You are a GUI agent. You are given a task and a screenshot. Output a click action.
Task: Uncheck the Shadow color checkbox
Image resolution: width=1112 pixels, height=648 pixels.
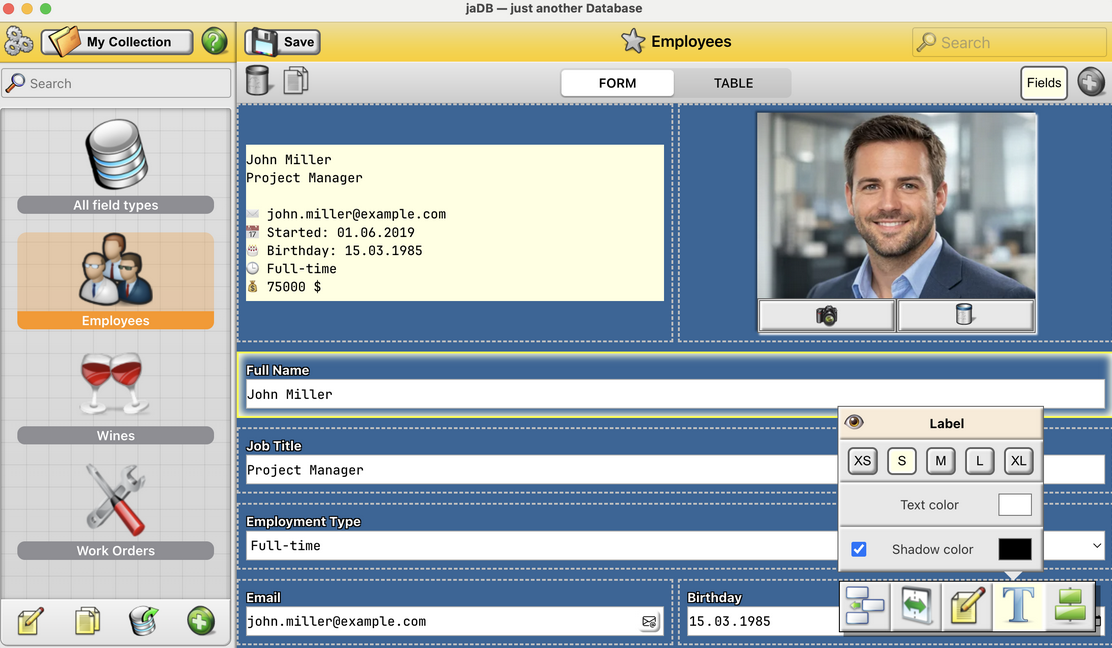pos(858,549)
